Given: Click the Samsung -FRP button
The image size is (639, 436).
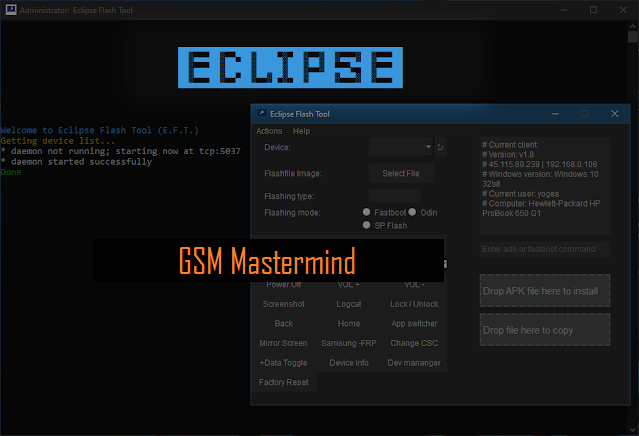Looking at the screenshot, I should 349,343.
